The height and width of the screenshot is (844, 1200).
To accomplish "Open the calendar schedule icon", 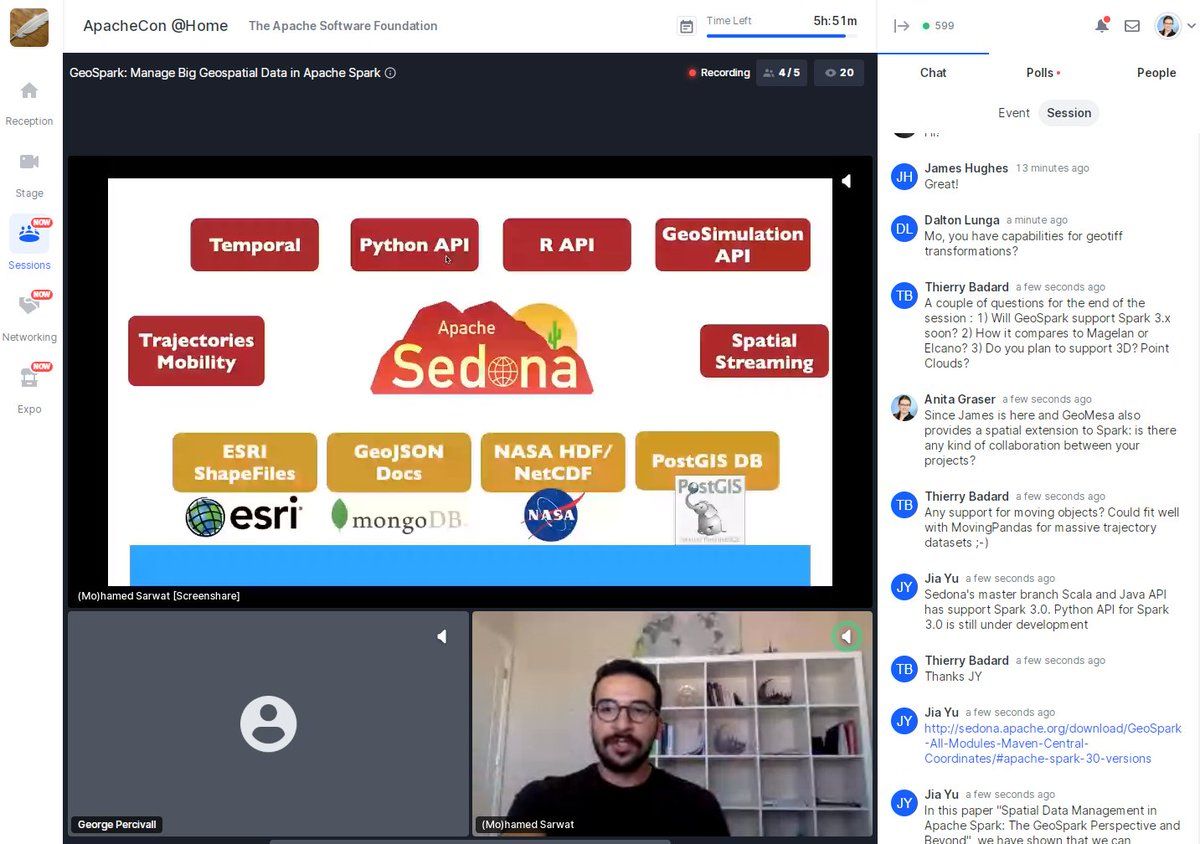I will [x=686, y=27].
